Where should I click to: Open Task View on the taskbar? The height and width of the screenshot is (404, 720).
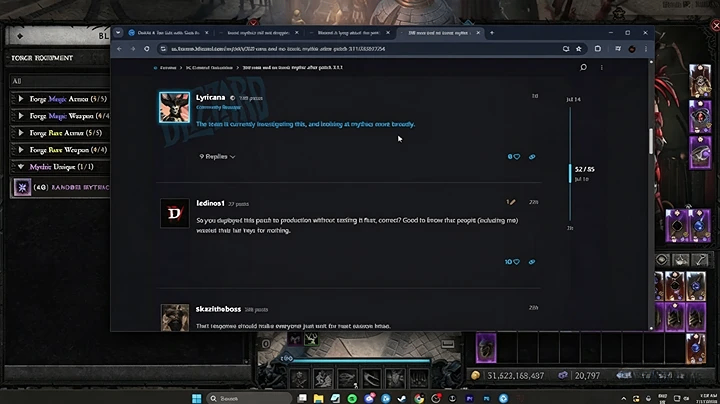(302, 398)
